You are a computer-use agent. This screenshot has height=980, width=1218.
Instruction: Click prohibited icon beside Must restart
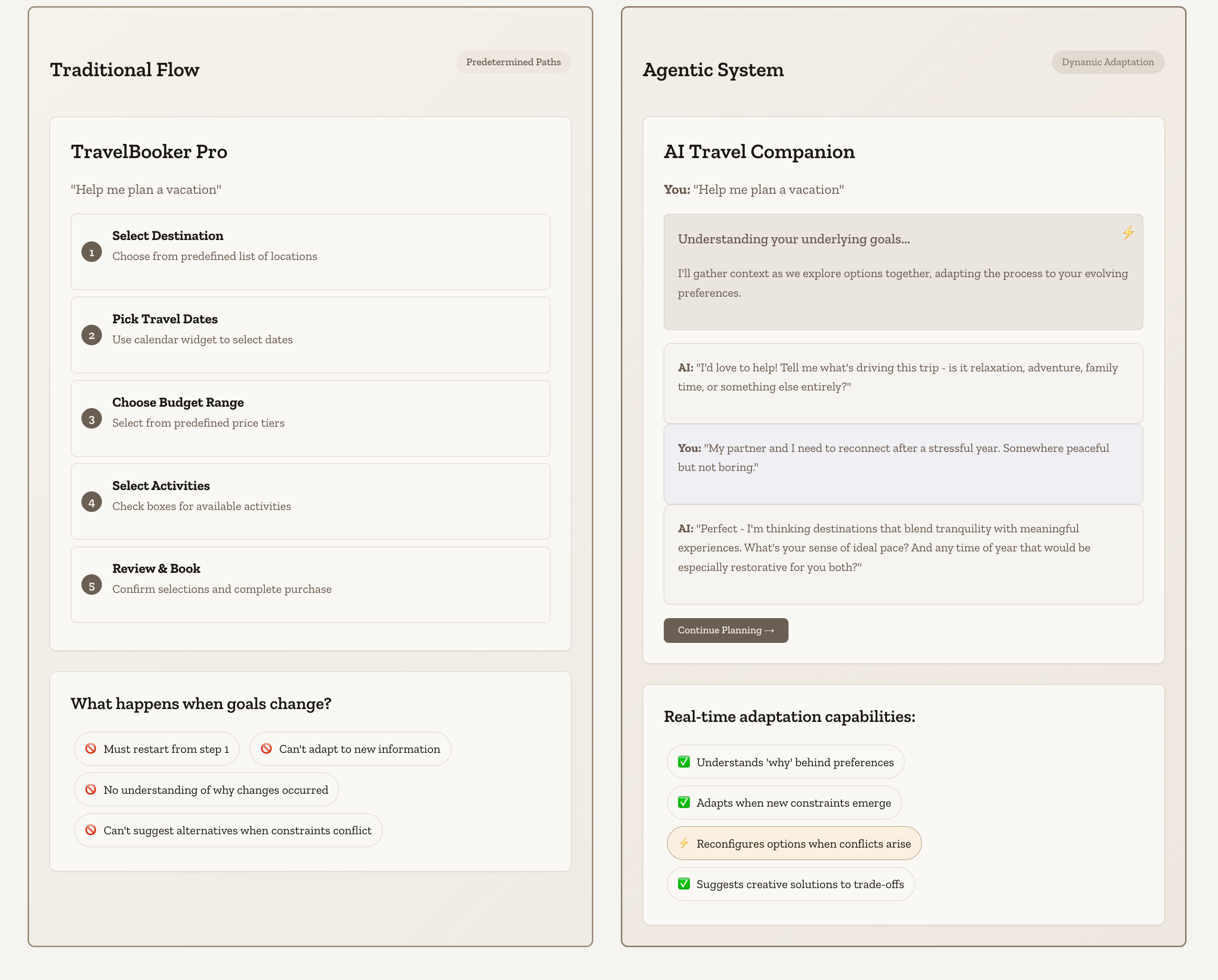point(90,749)
